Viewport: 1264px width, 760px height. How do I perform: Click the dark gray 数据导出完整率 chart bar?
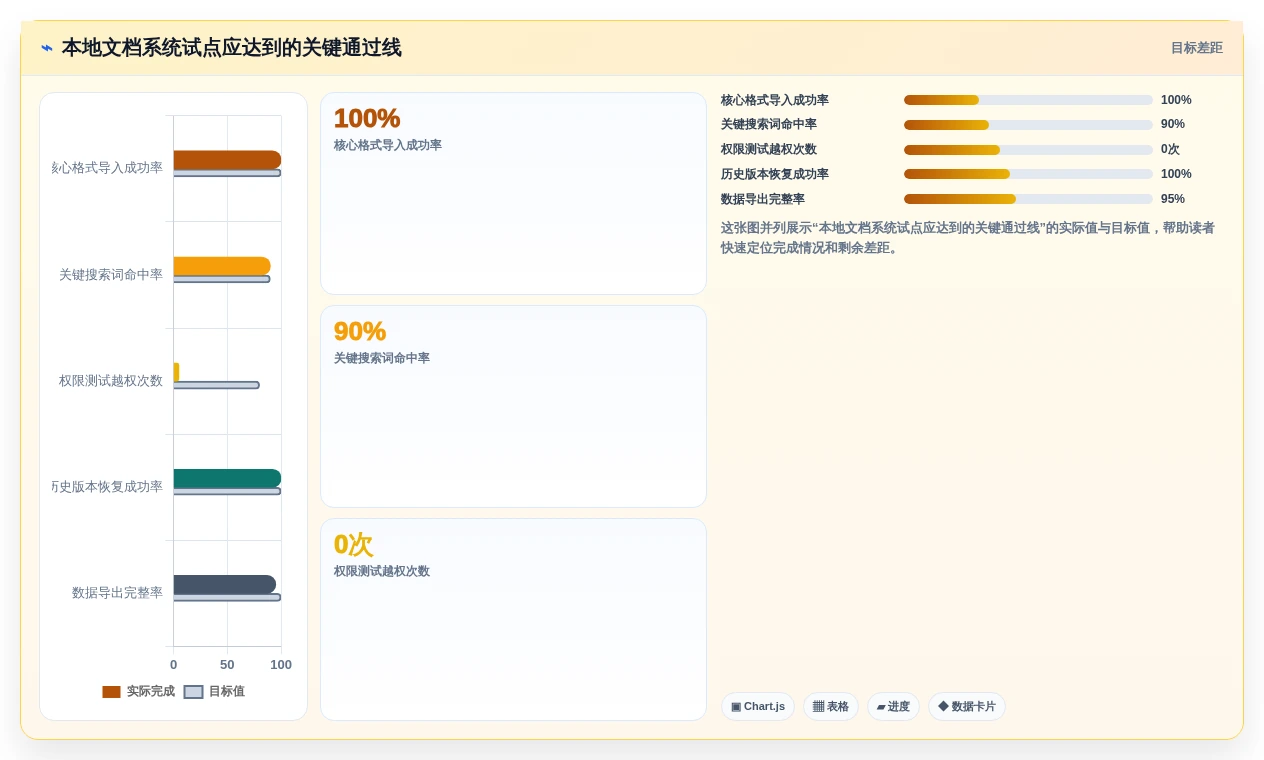pyautogui.click(x=224, y=584)
